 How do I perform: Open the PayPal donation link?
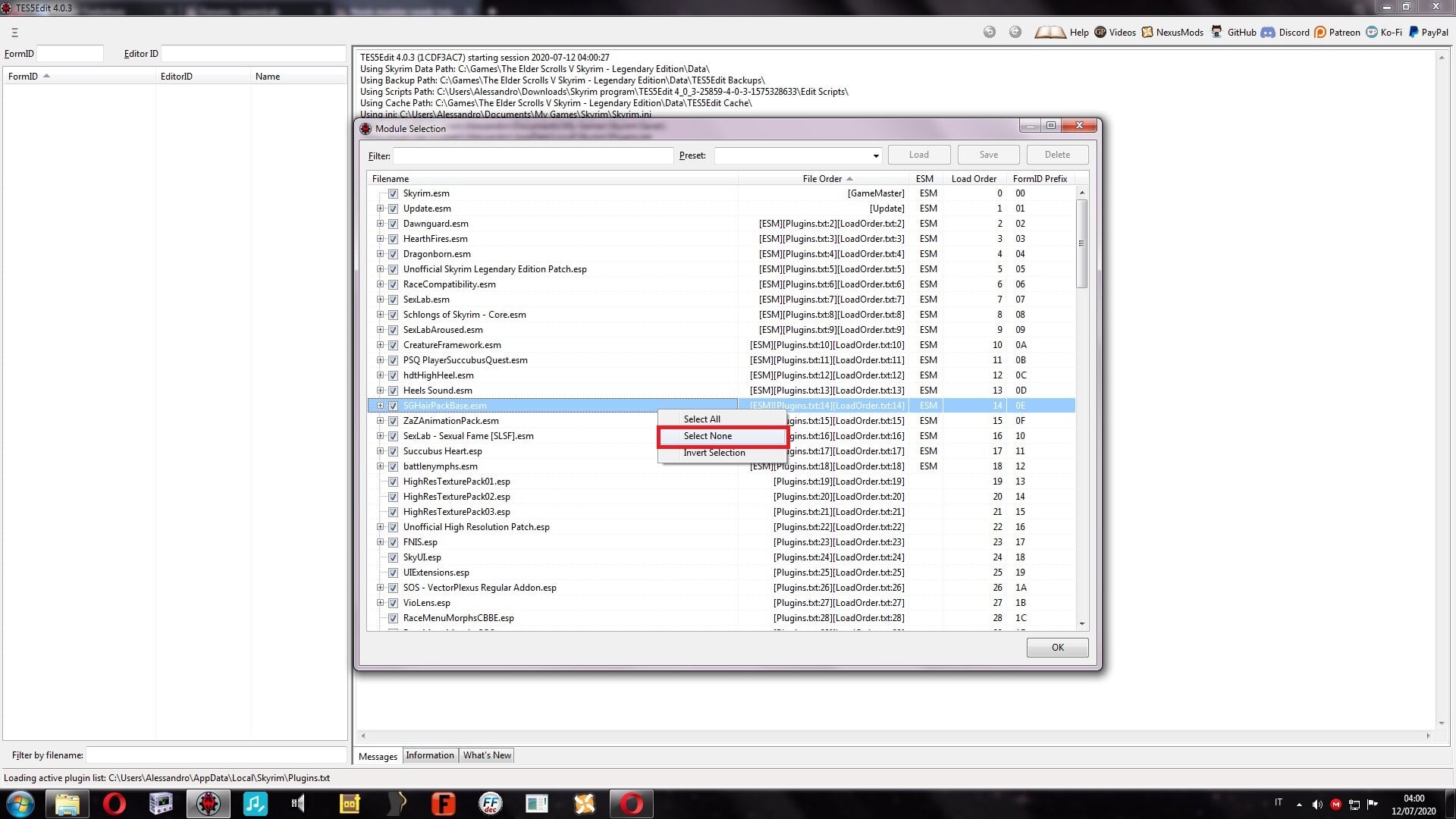(1428, 32)
